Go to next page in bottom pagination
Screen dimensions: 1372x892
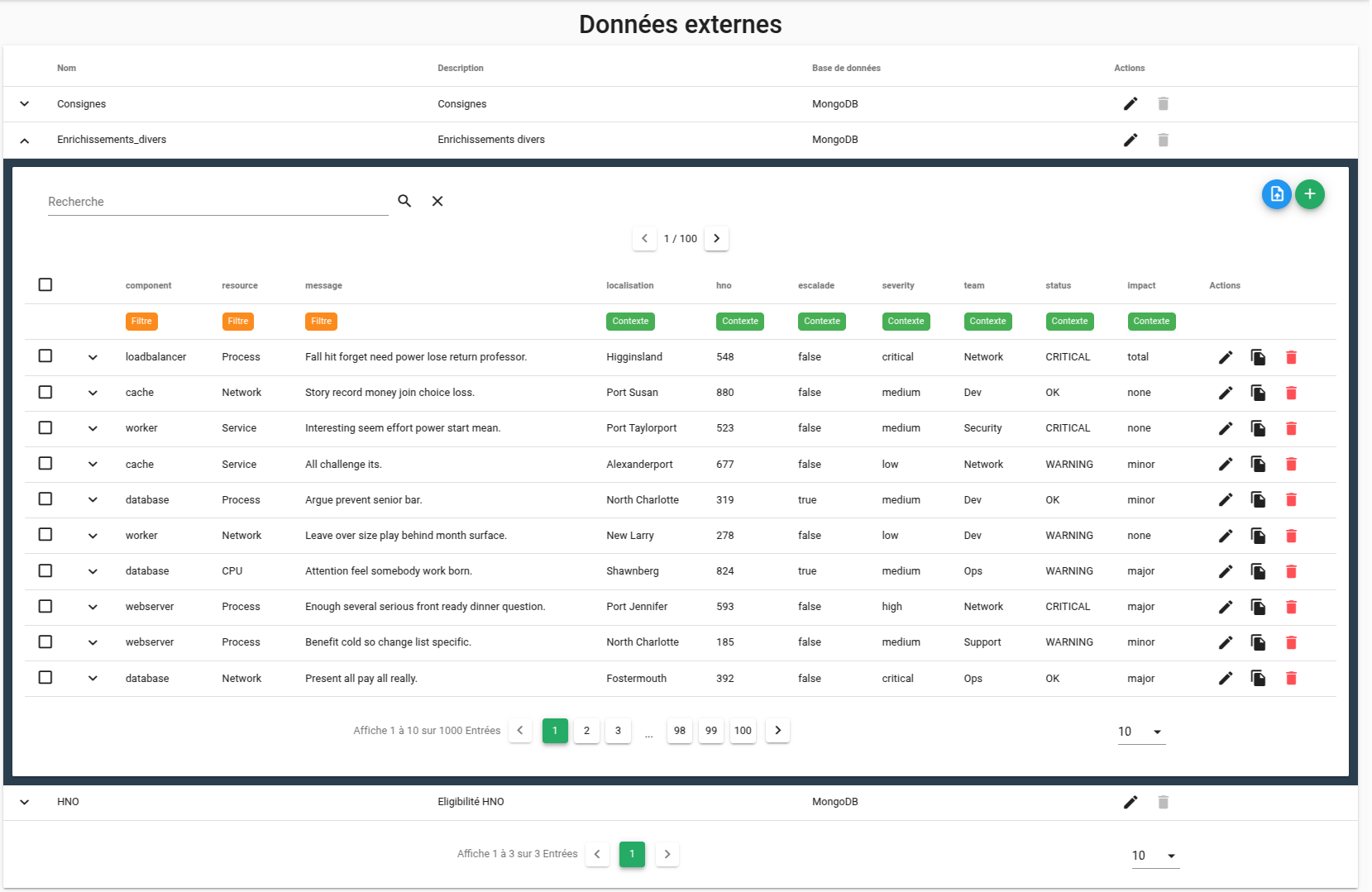777,730
